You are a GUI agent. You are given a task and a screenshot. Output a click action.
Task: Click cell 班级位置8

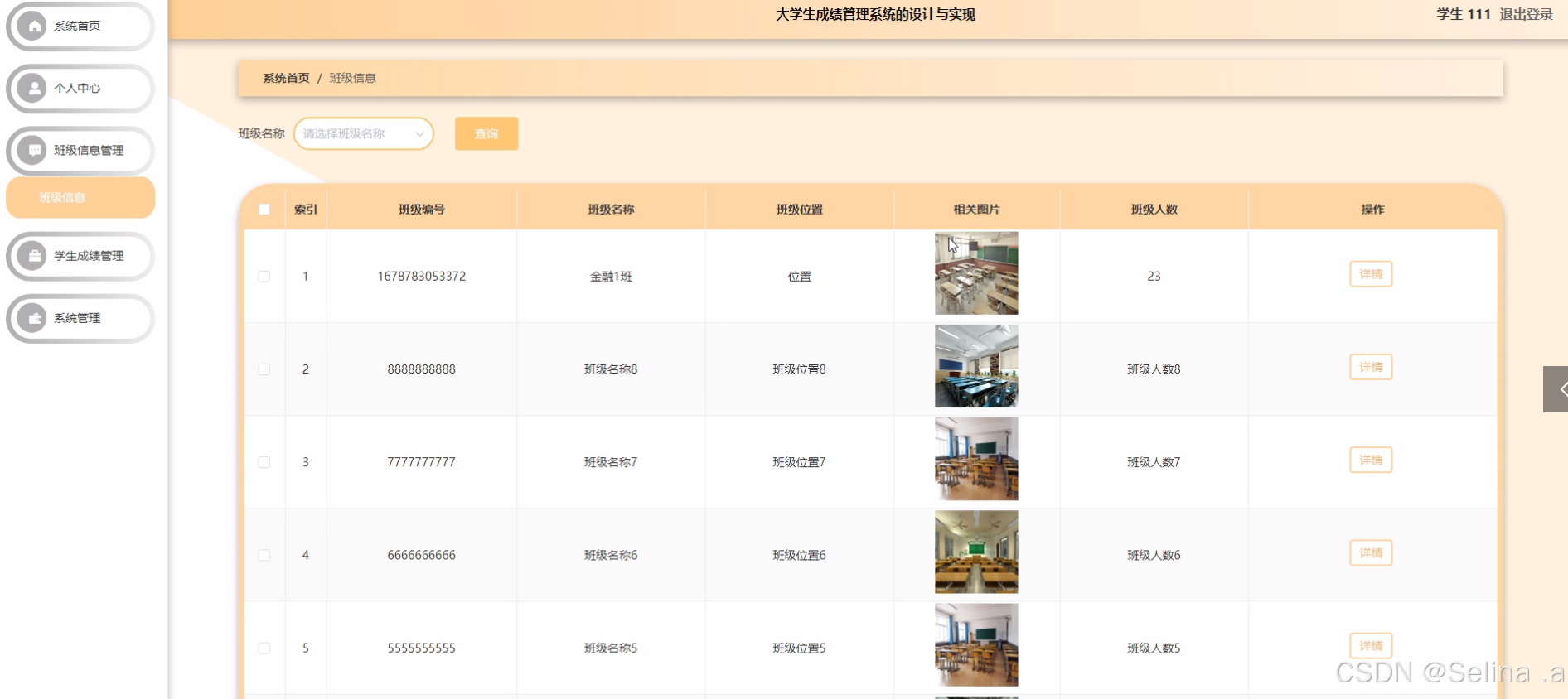click(800, 369)
